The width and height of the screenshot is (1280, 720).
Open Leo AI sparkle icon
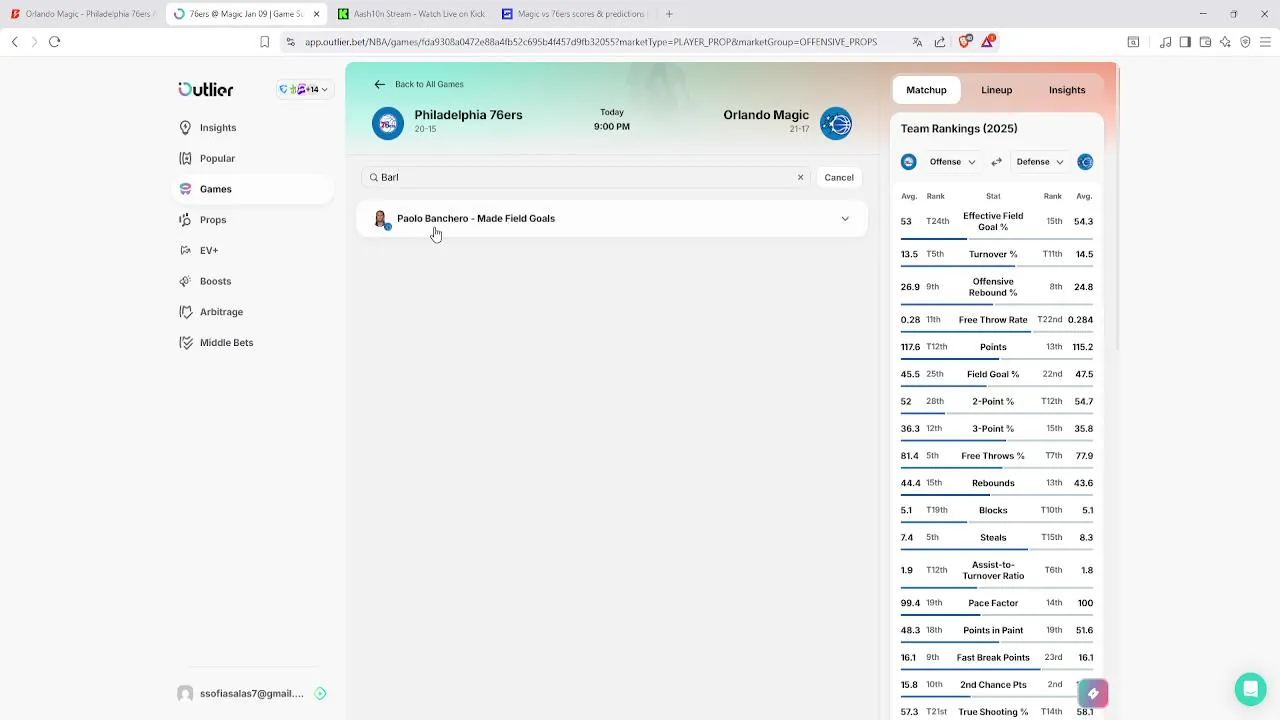[x=1225, y=42]
